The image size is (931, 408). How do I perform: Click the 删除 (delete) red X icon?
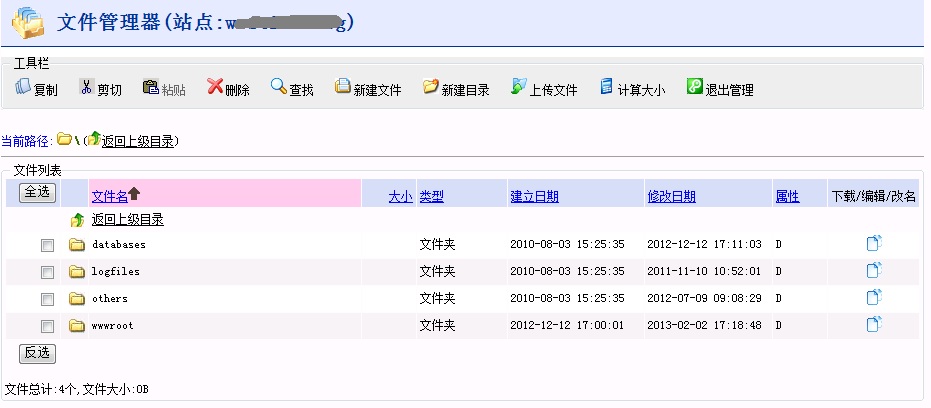click(215, 88)
